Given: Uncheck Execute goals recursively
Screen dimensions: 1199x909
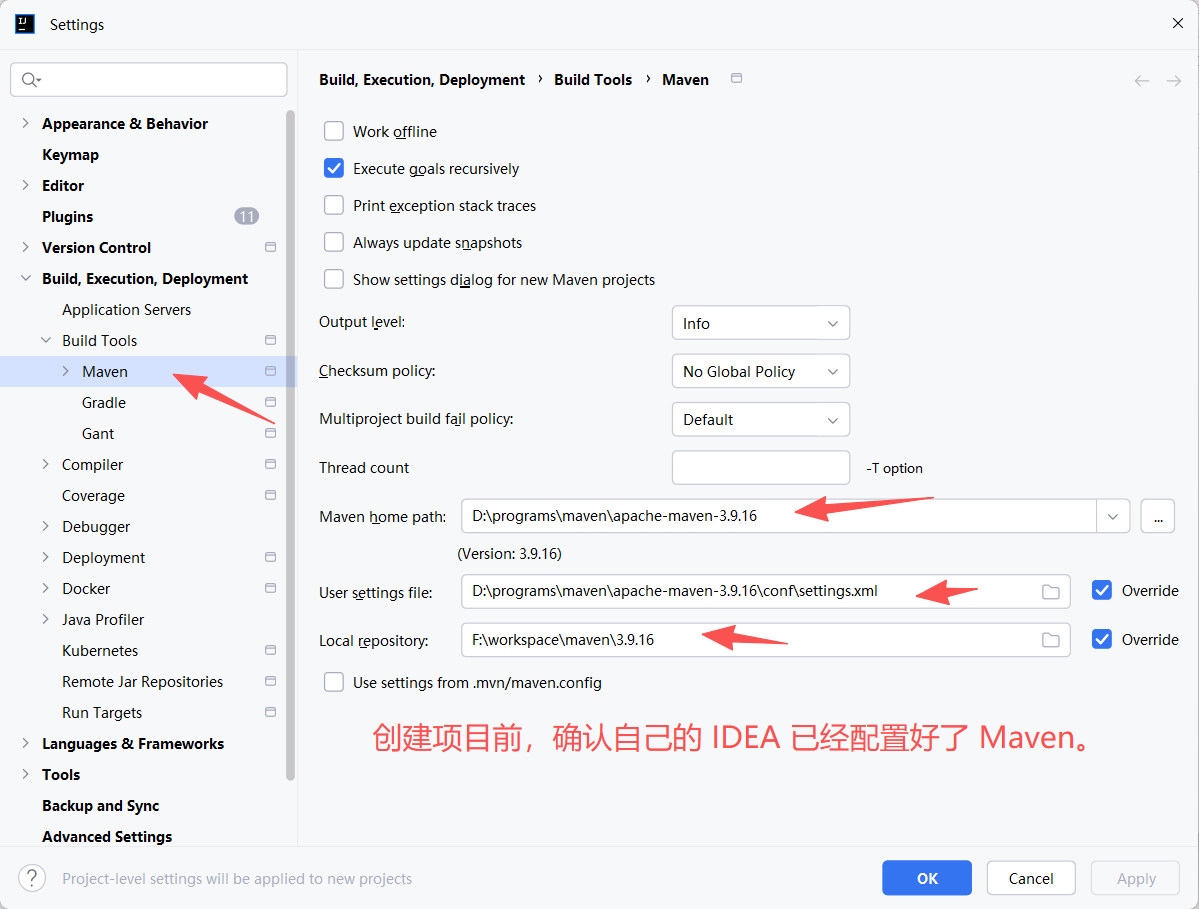Looking at the screenshot, I should 333,168.
